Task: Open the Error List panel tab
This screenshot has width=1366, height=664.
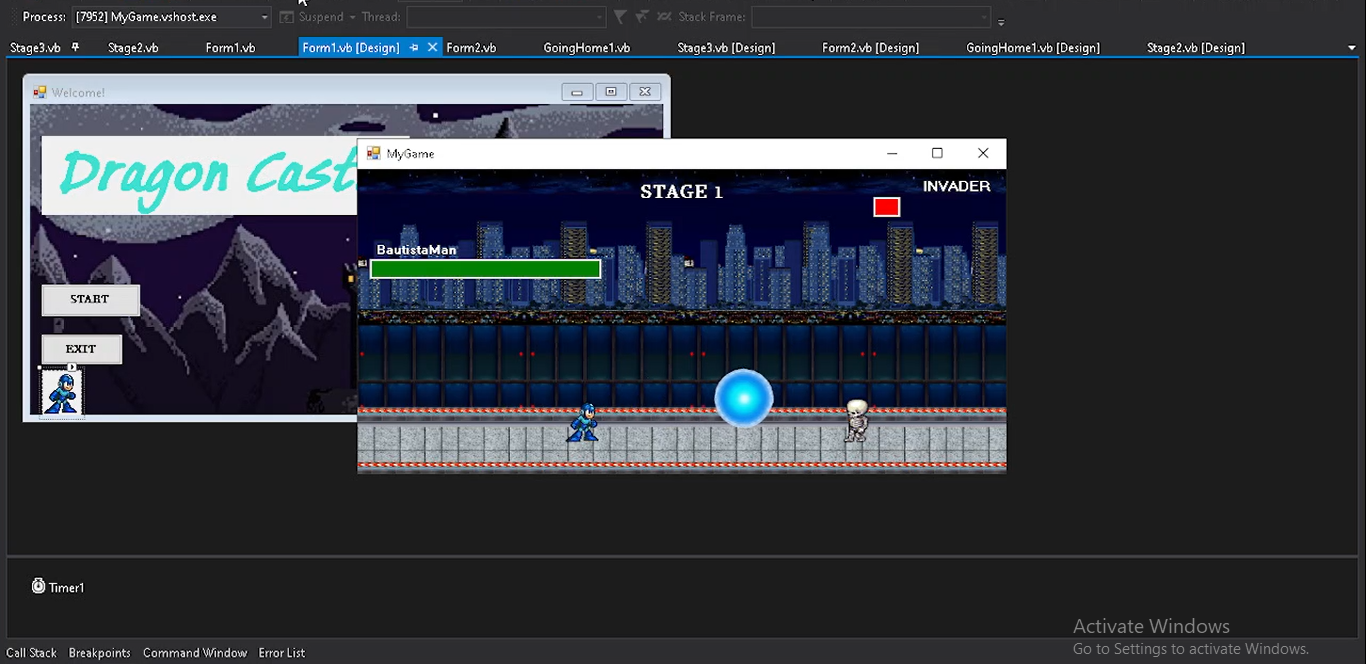Action: tap(282, 653)
